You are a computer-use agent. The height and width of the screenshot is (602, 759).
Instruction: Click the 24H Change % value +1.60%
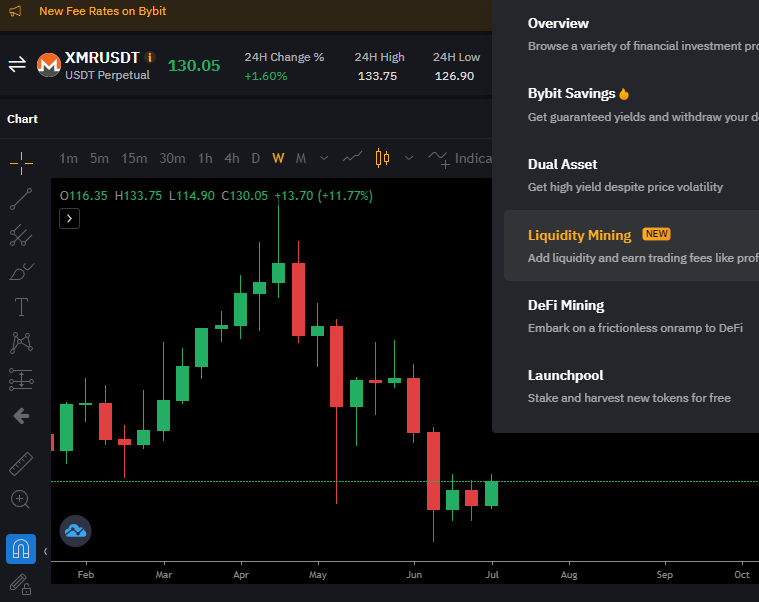(x=266, y=76)
